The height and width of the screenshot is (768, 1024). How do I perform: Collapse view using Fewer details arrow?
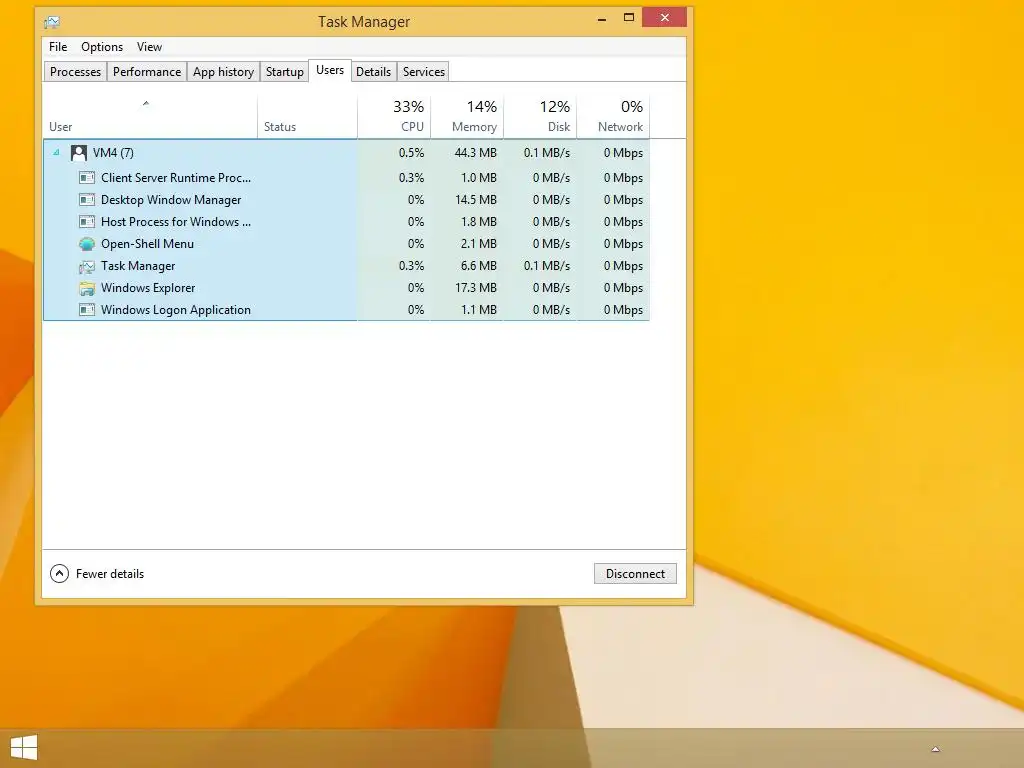tap(59, 573)
